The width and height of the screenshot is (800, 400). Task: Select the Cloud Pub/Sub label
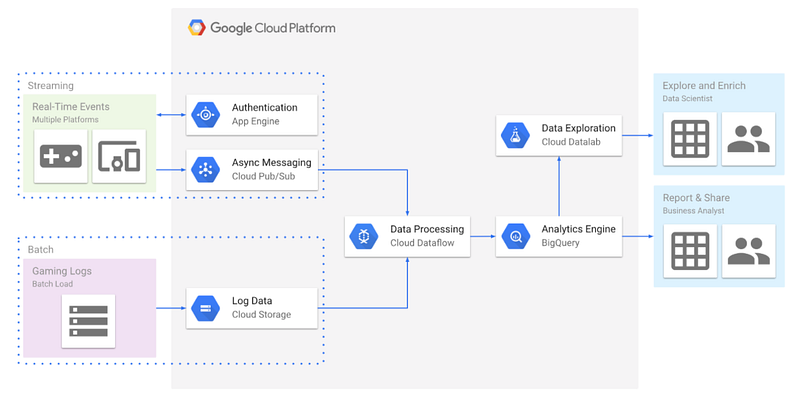pyautogui.click(x=263, y=177)
